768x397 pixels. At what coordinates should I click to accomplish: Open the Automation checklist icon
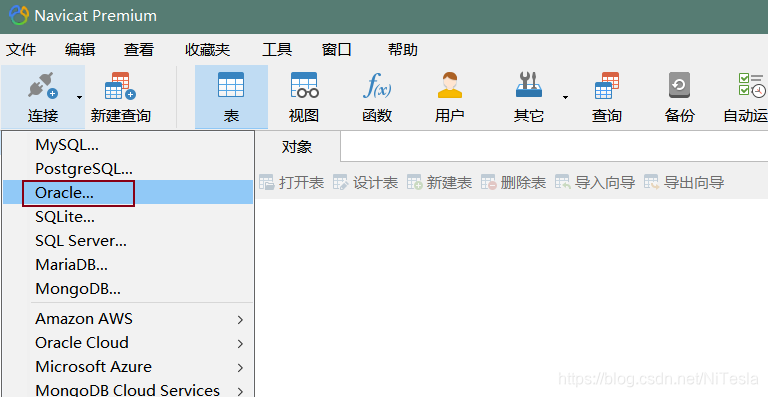pyautogui.click(x=752, y=85)
